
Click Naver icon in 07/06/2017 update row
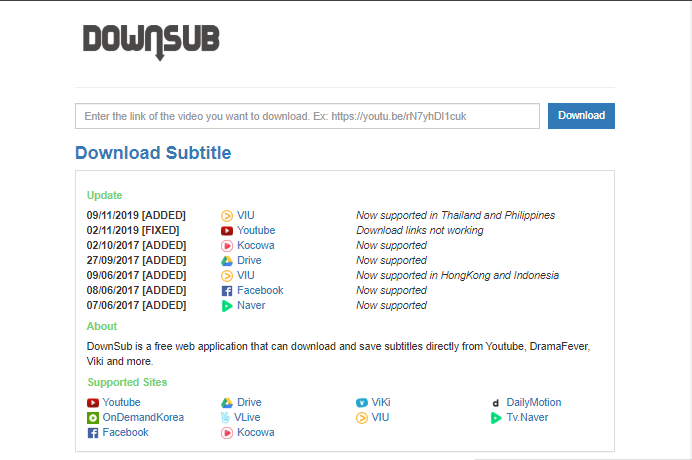(226, 305)
